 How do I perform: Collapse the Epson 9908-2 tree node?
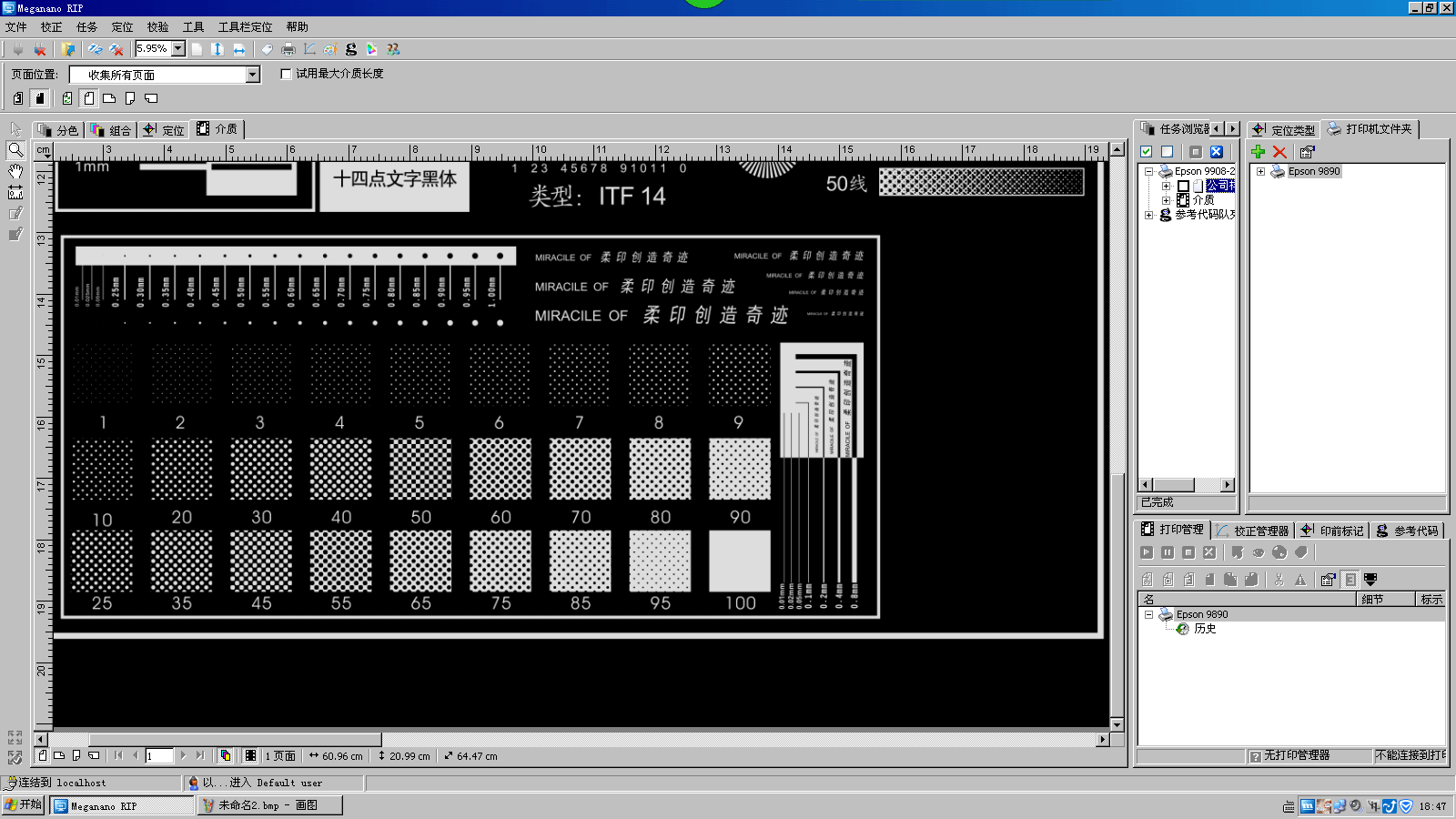[x=1149, y=171]
